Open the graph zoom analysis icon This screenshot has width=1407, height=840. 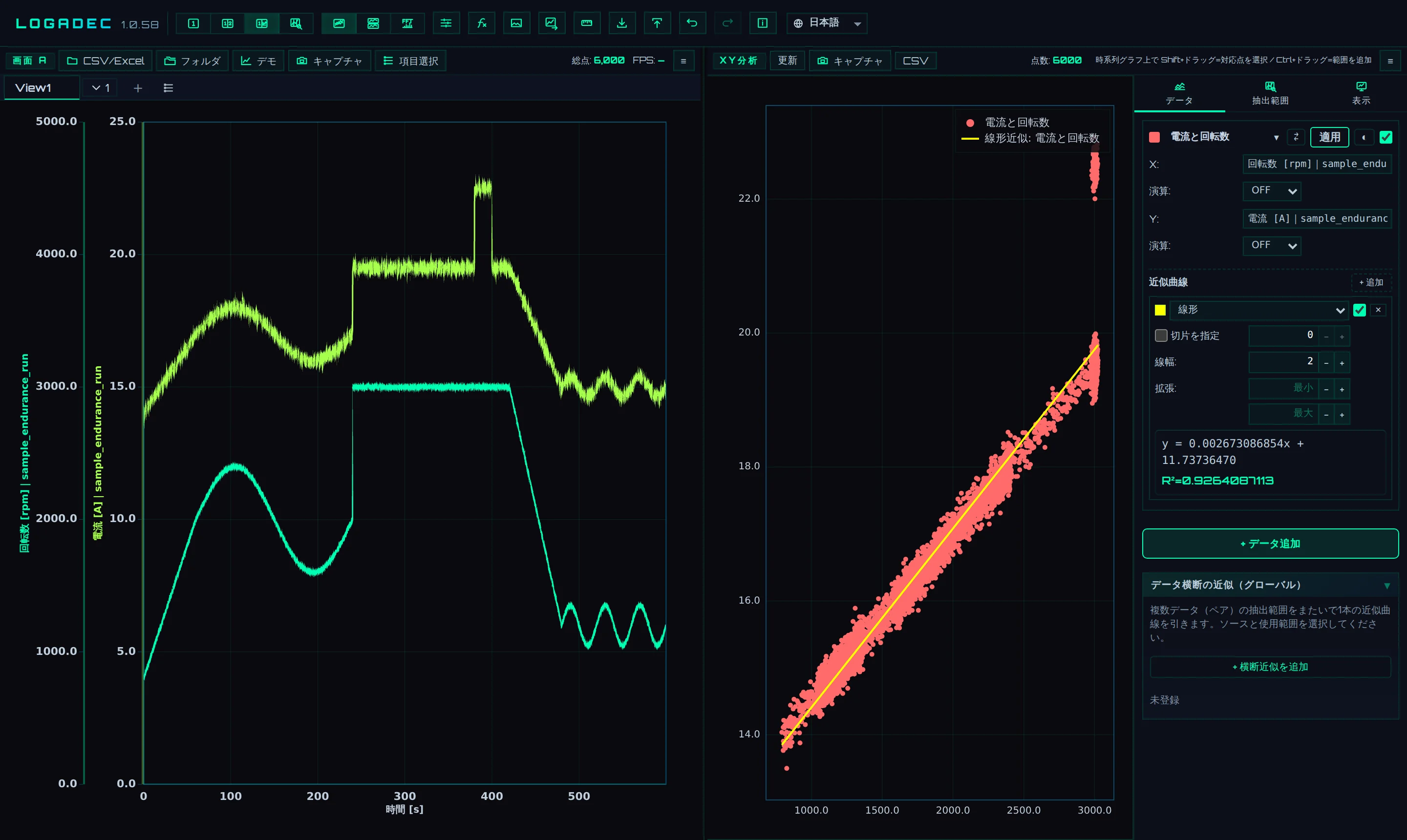(296, 23)
